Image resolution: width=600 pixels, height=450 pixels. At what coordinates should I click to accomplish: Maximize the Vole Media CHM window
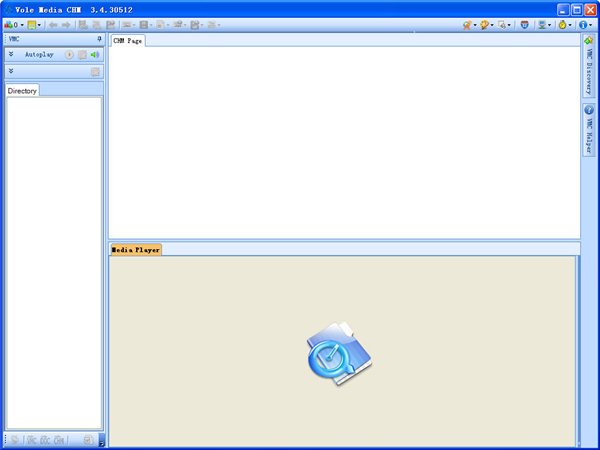(x=577, y=10)
